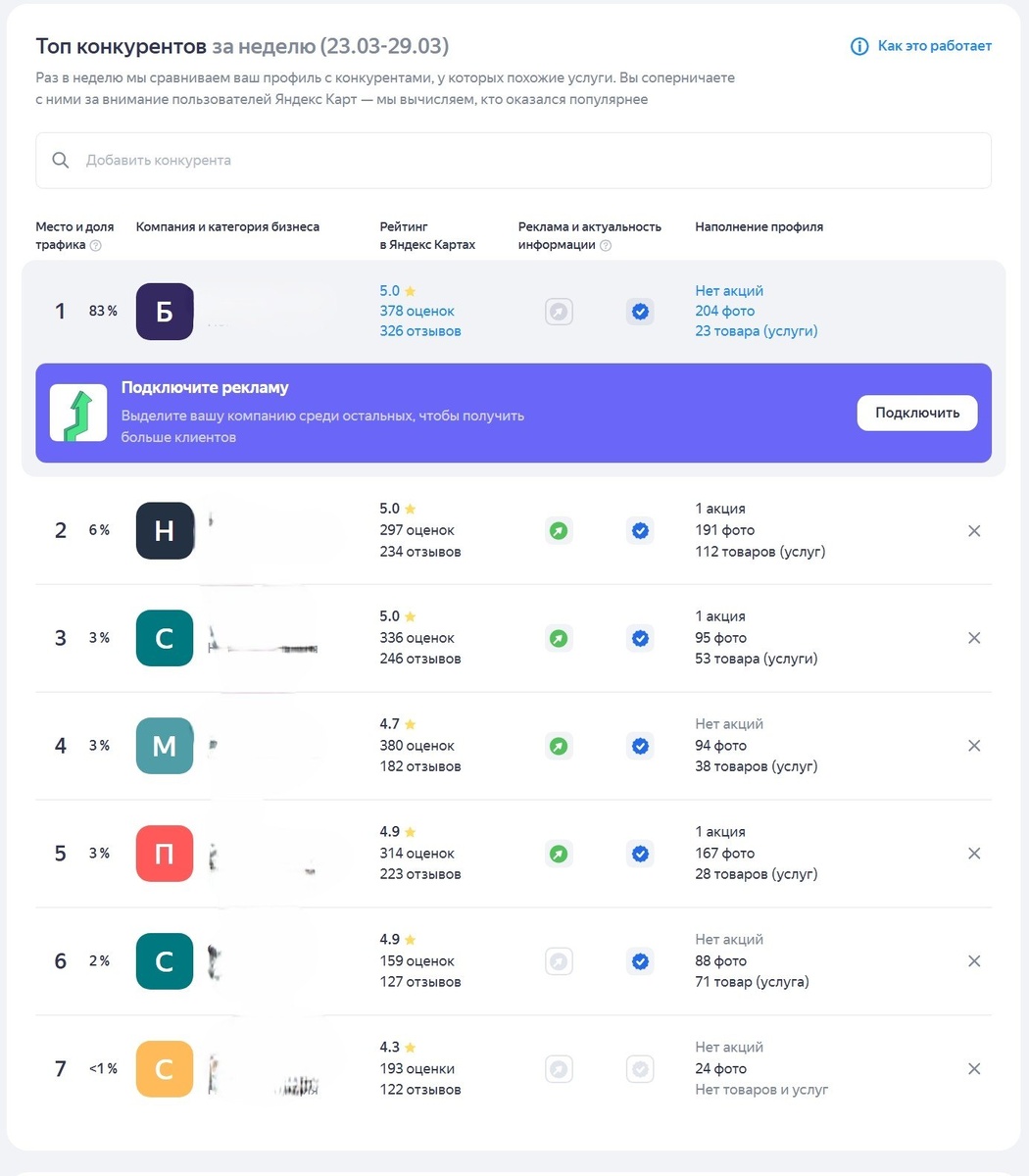Remove competitor 4 with the X button
The width and height of the screenshot is (1029, 1176).
974,746
